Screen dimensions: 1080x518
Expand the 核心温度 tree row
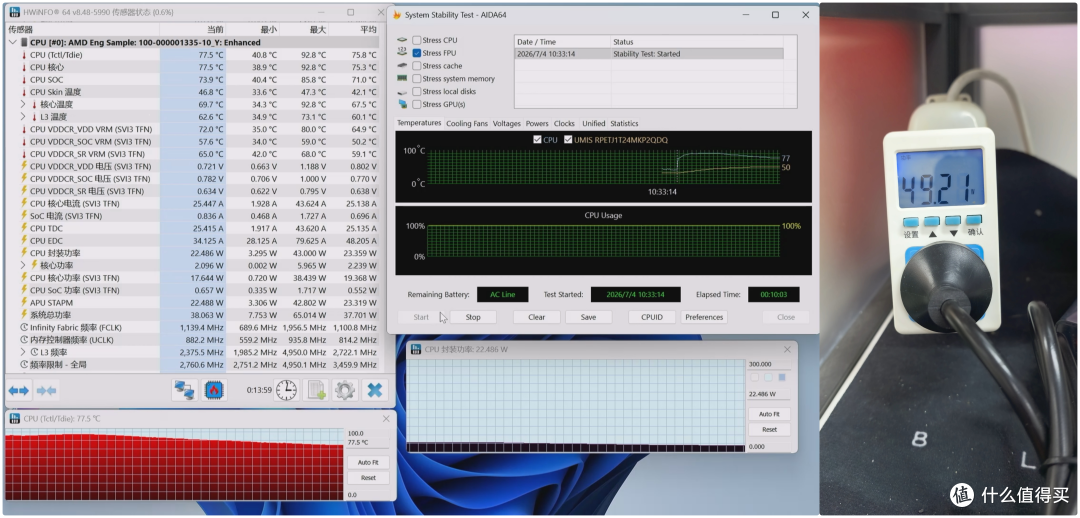pyautogui.click(x=23, y=104)
